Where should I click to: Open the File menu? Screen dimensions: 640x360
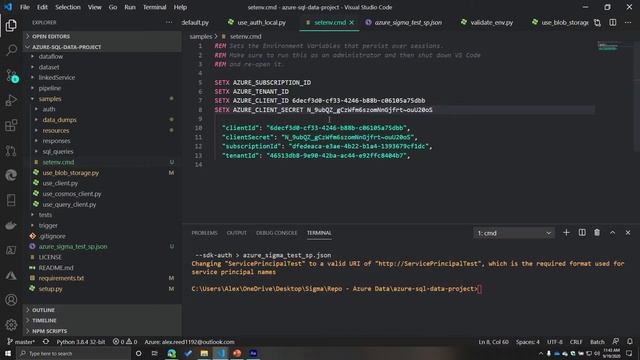click(24, 7)
